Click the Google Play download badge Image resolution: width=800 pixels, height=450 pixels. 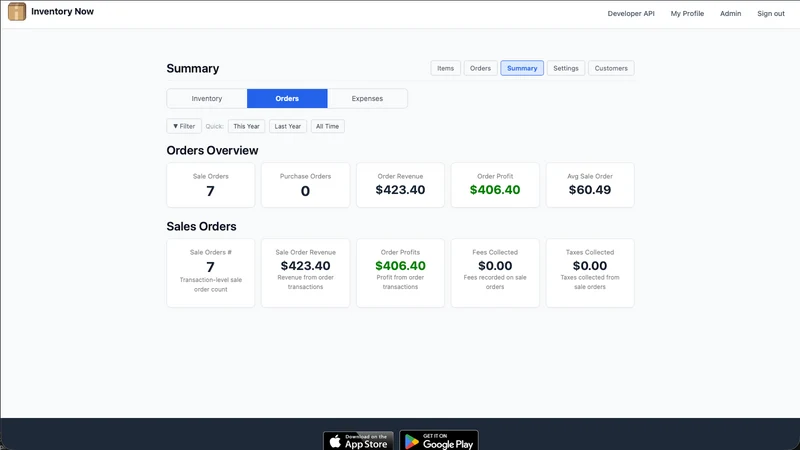click(x=439, y=441)
